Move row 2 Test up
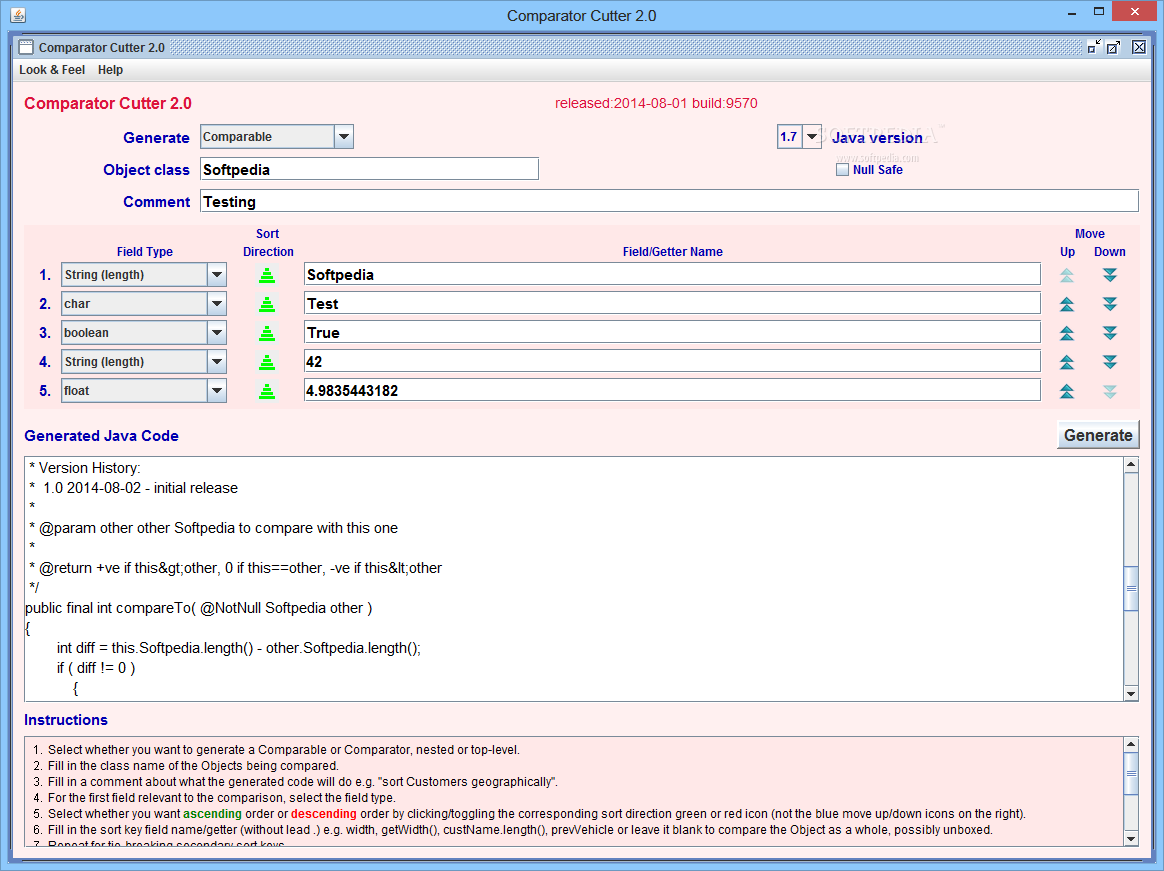Screen dimensions: 1164x871 (x=1067, y=304)
